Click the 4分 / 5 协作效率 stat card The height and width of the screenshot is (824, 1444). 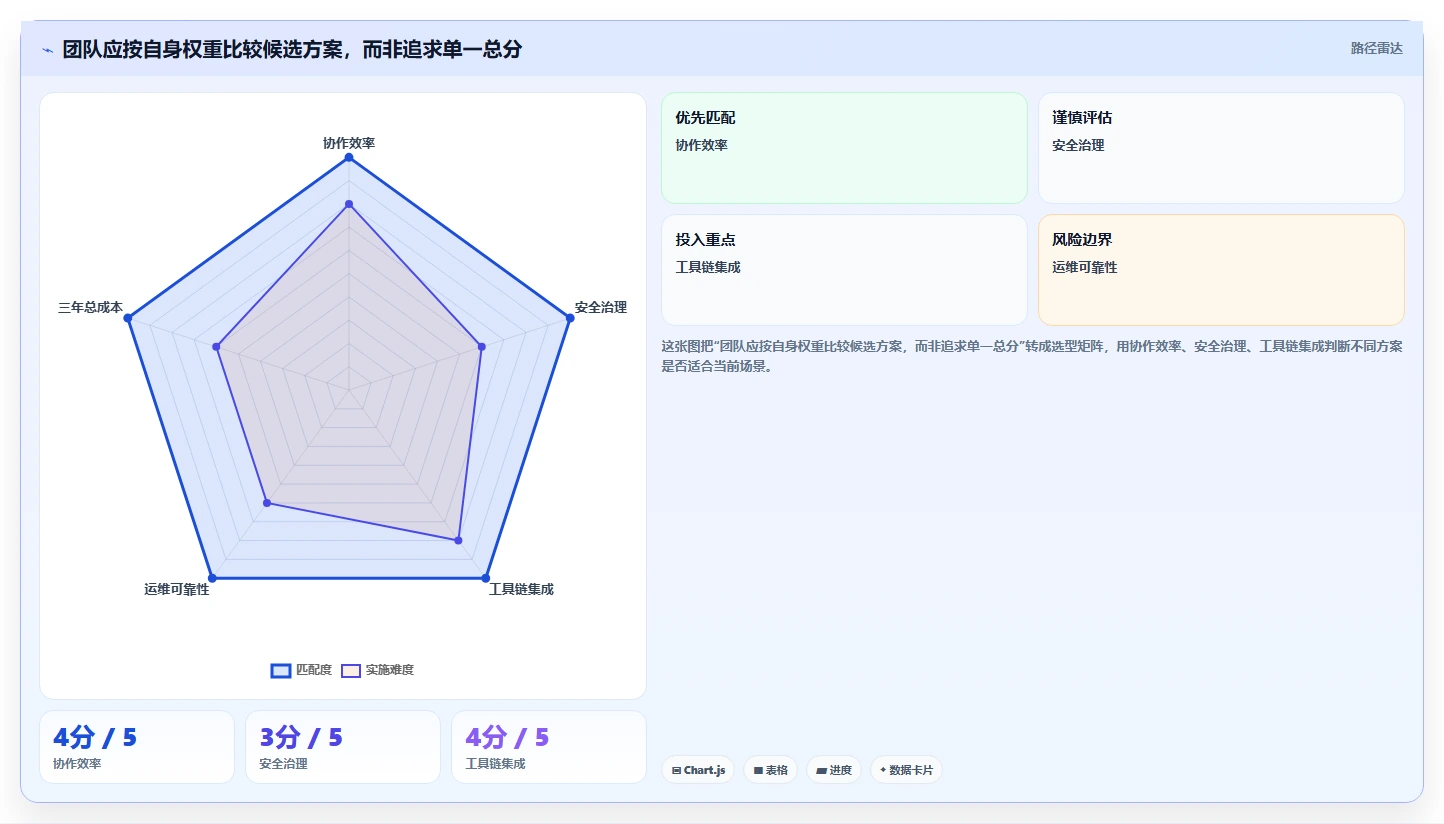[x=137, y=747]
